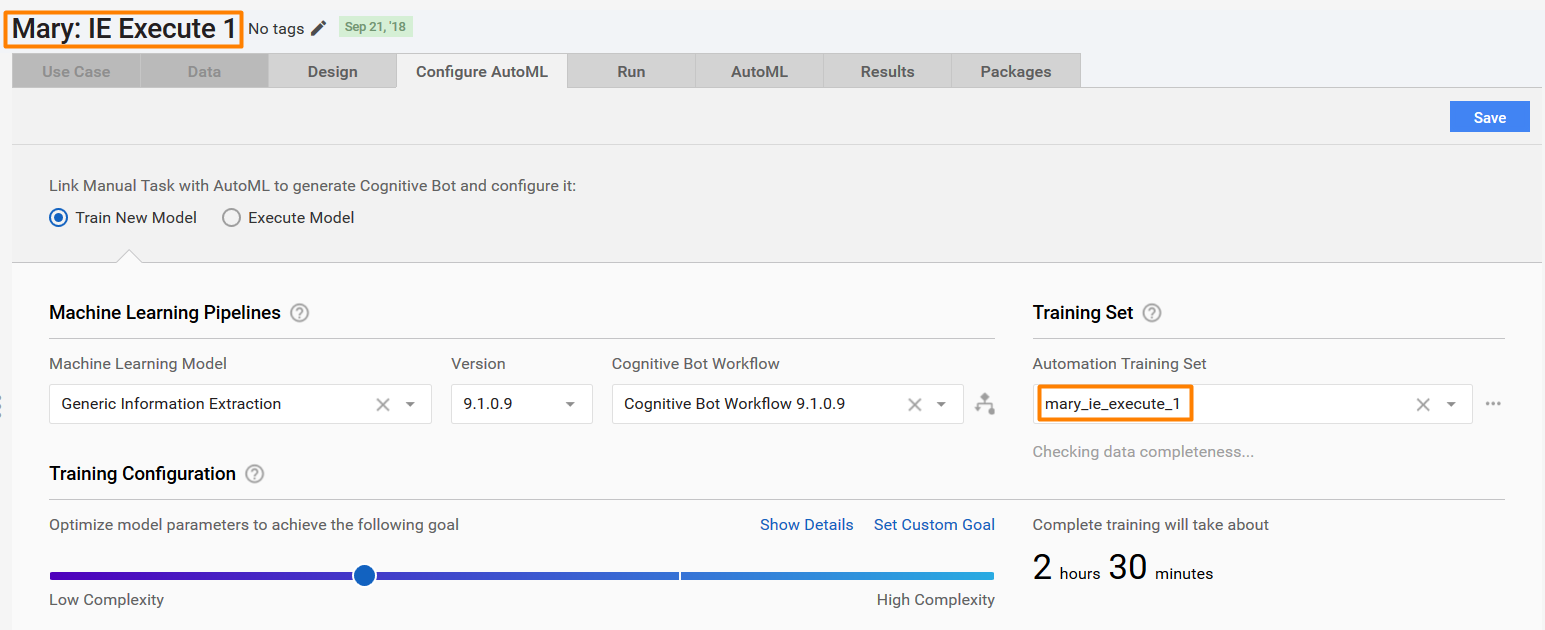The image size is (1545, 630).
Task: Click the Sep 21, '18 date badge
Action: click(376, 27)
